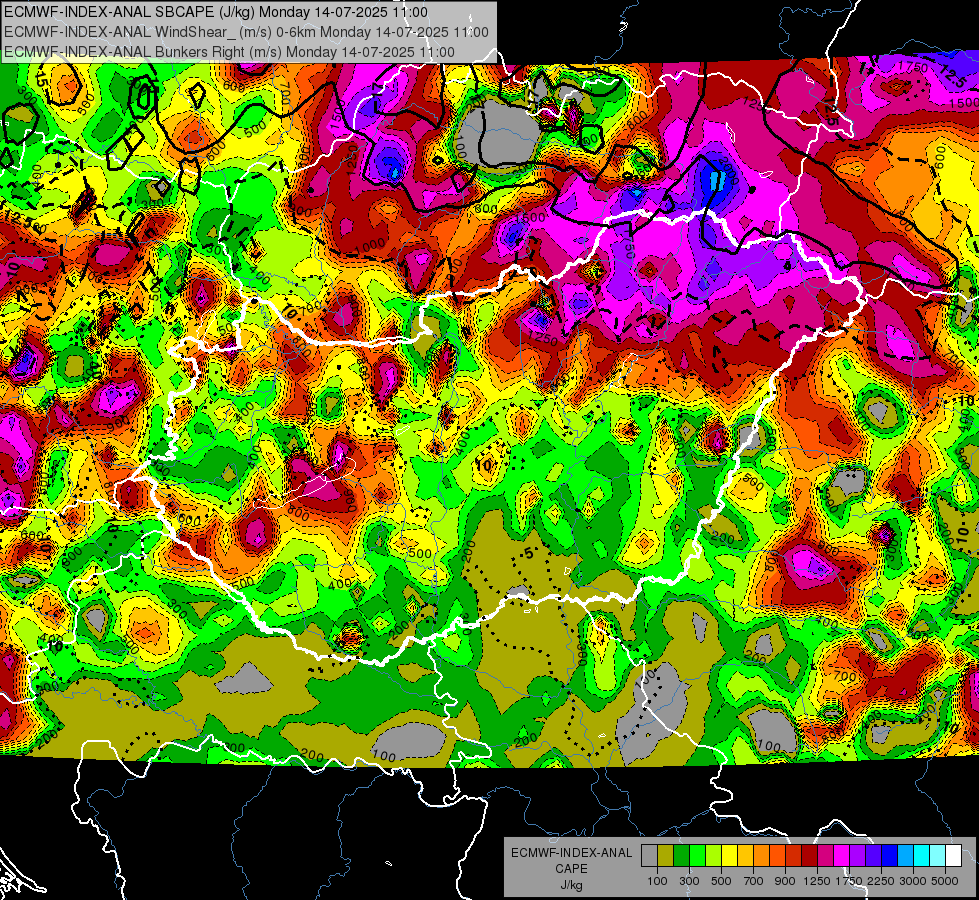
Task: Click the 1250 legend tick label
Action: point(817,881)
